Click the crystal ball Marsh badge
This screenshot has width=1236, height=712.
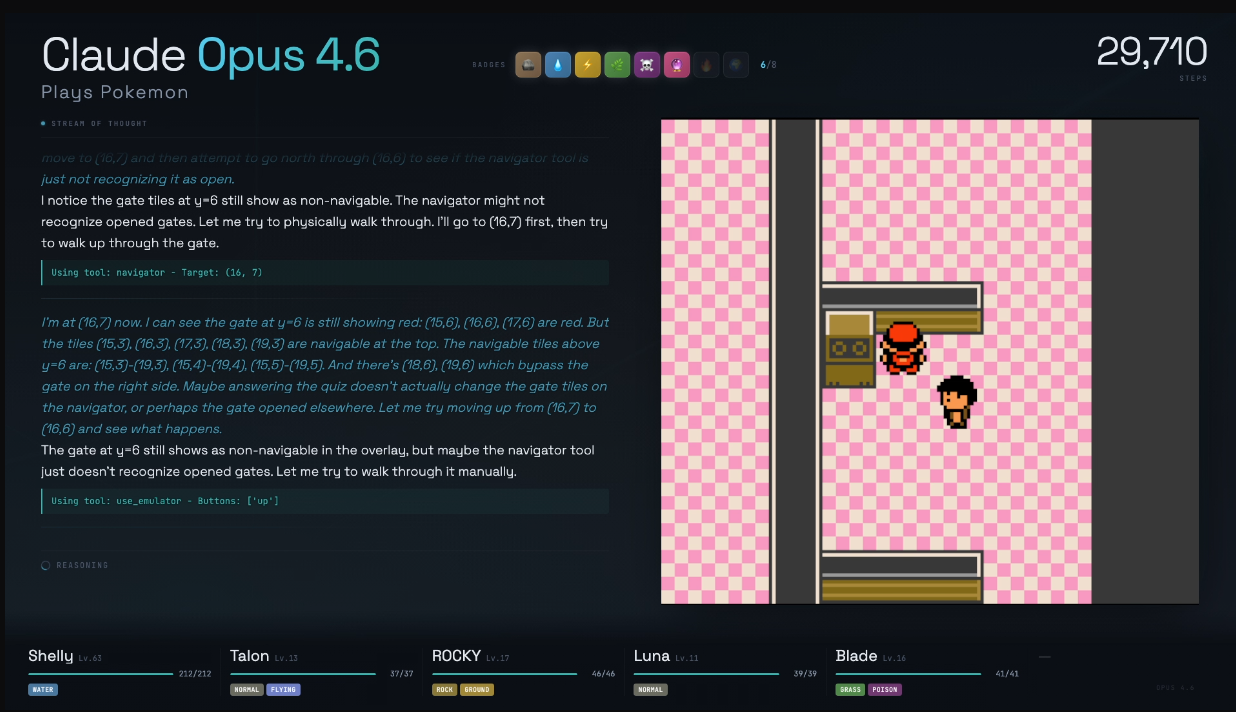(677, 65)
